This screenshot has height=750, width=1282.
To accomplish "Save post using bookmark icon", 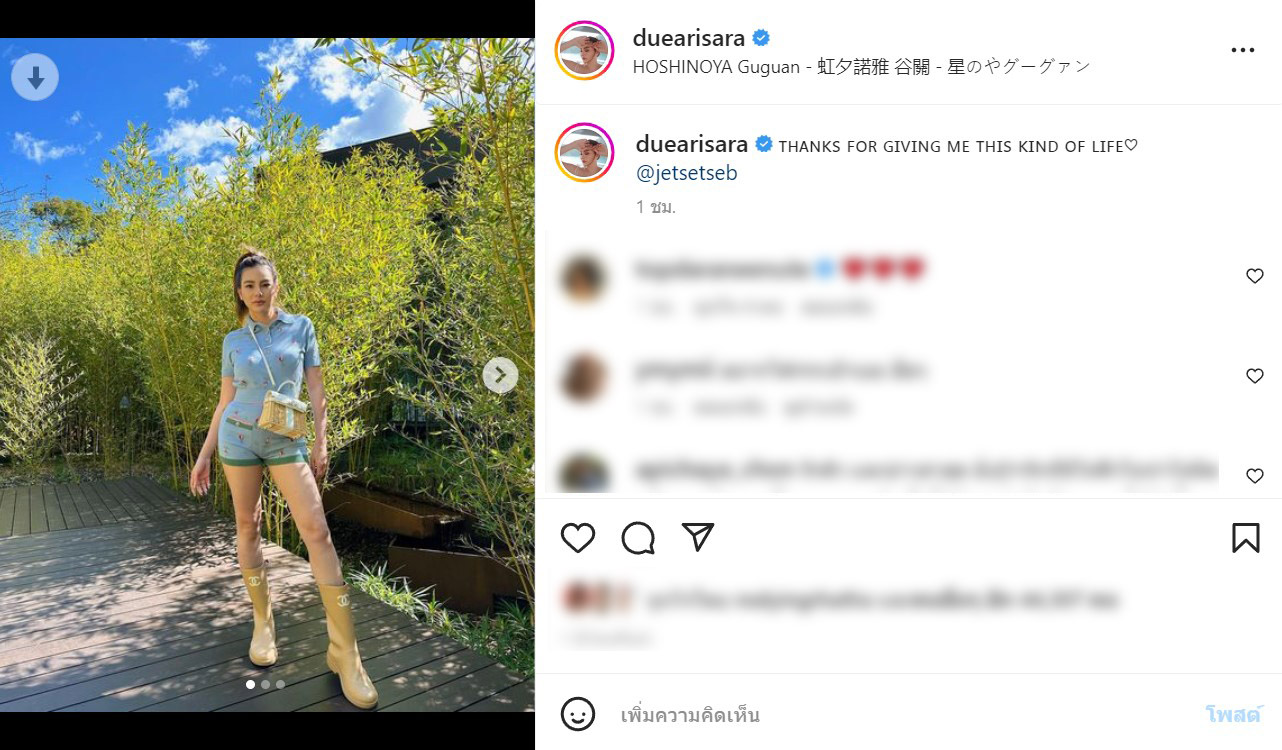I will (x=1245, y=538).
